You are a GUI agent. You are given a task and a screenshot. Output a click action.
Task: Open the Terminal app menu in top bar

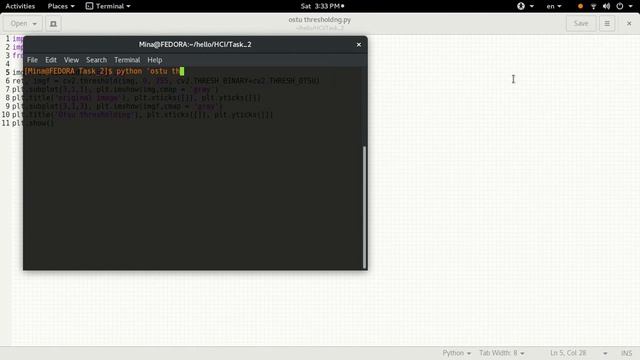[108, 6]
